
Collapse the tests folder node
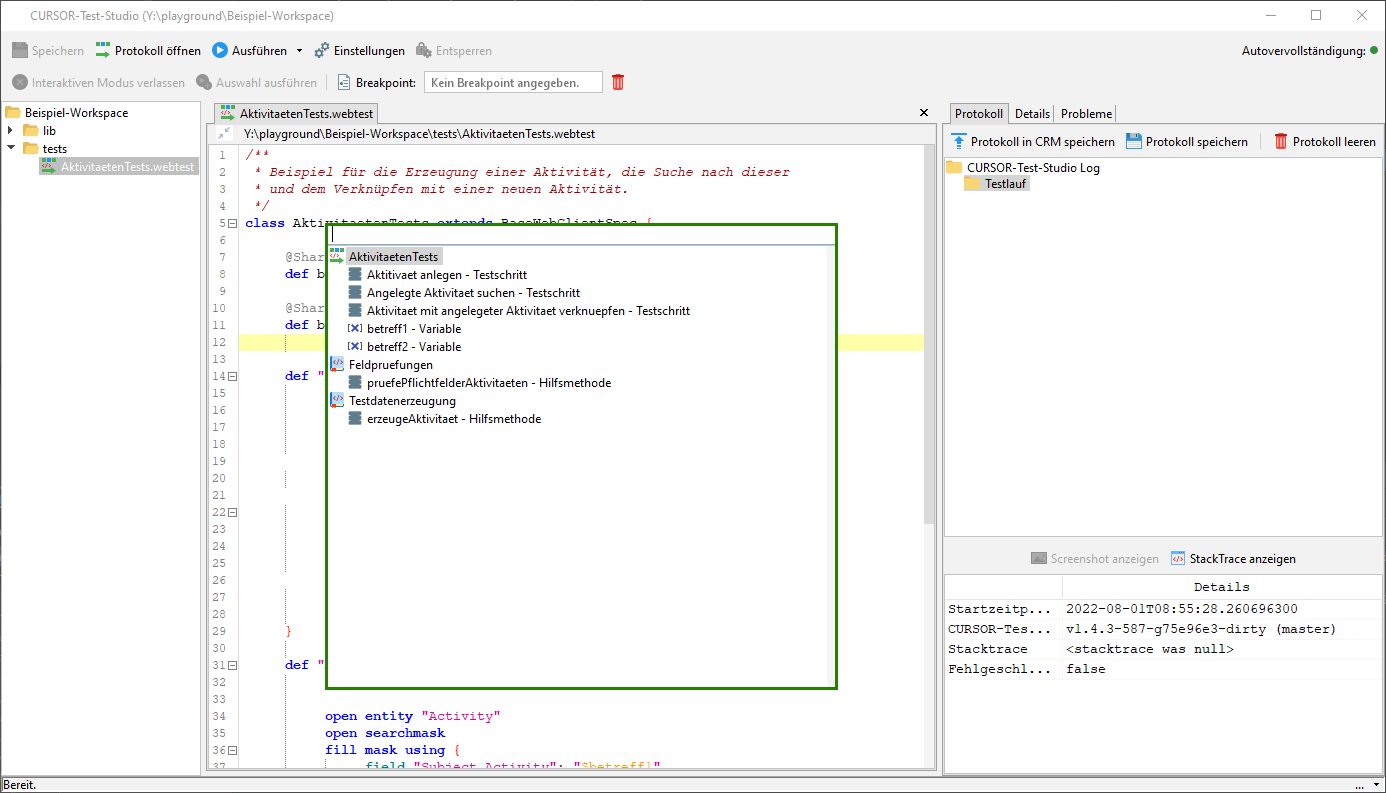pyautogui.click(x=11, y=149)
